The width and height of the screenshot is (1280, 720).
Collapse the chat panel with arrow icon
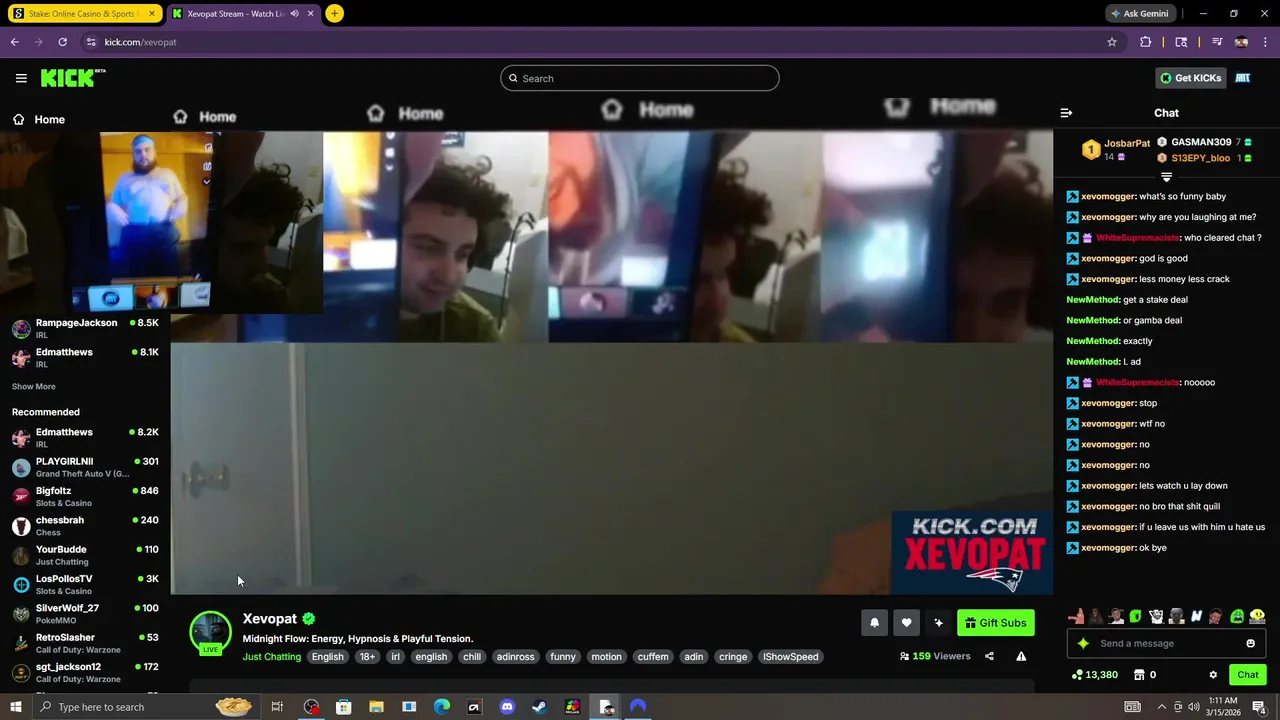pyautogui.click(x=1066, y=113)
